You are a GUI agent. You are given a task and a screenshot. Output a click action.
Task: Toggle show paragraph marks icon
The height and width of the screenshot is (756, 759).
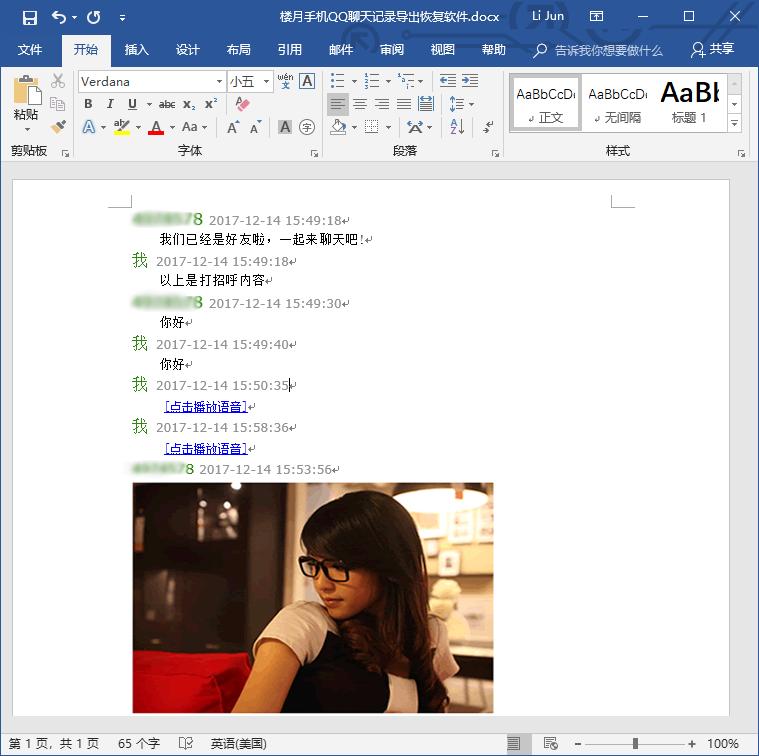coord(488,127)
